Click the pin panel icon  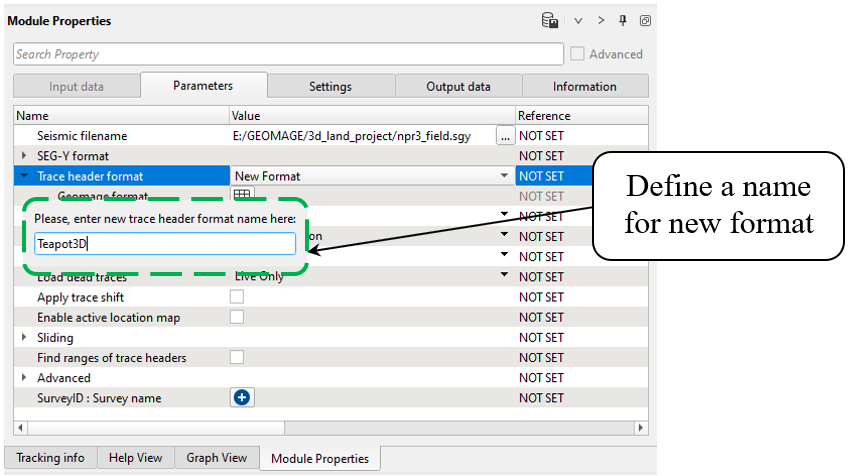[x=623, y=21]
